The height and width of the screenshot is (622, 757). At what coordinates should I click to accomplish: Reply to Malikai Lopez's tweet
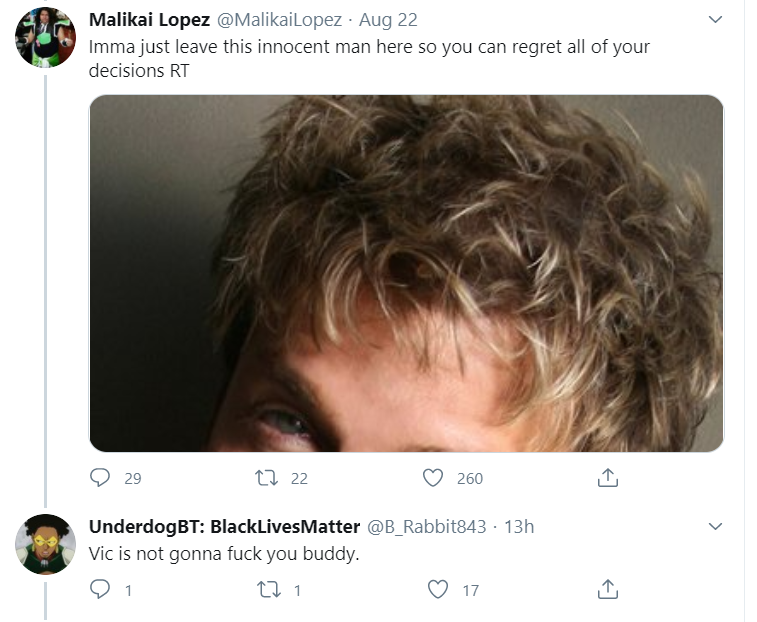(x=100, y=478)
